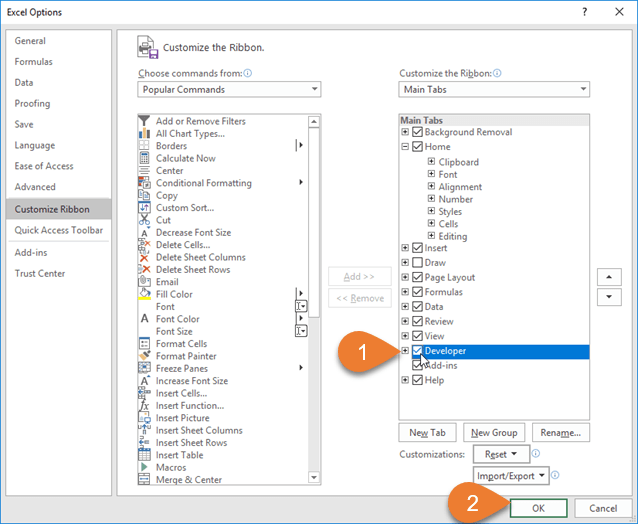638x524 pixels.
Task: Toggle the Help tab checkbox
Action: click(418, 381)
